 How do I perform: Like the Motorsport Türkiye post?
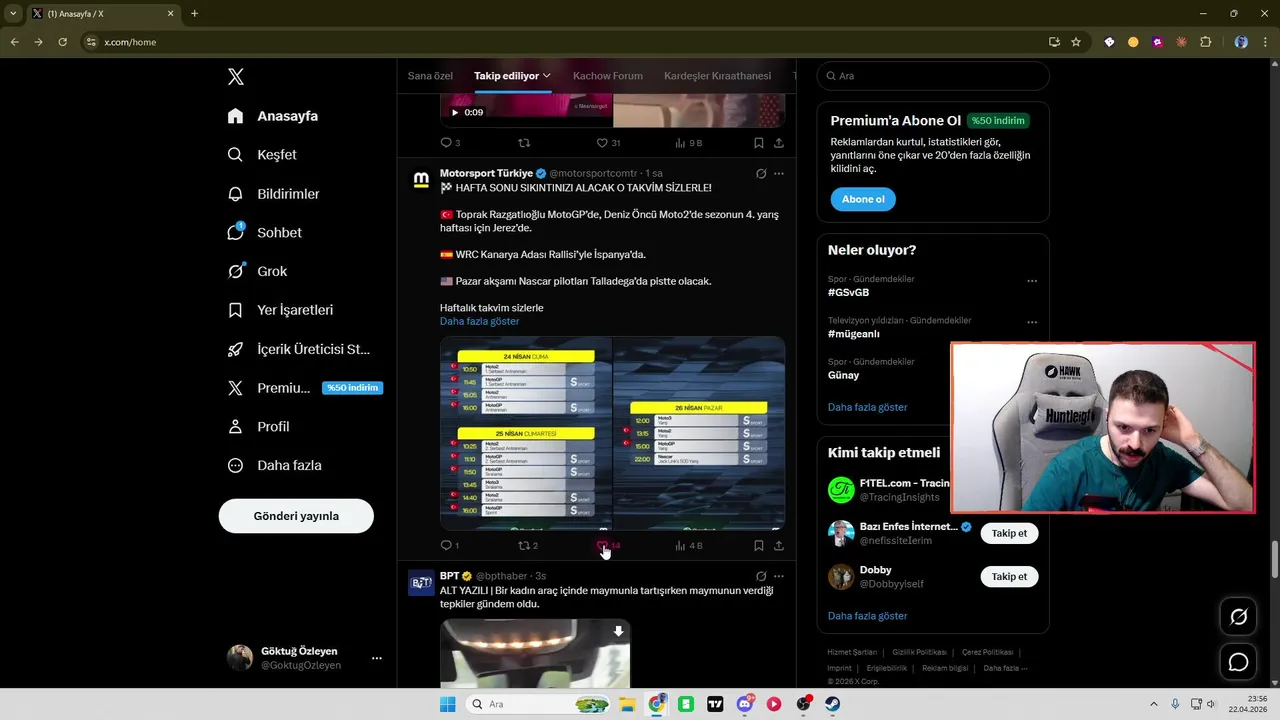tap(607, 546)
